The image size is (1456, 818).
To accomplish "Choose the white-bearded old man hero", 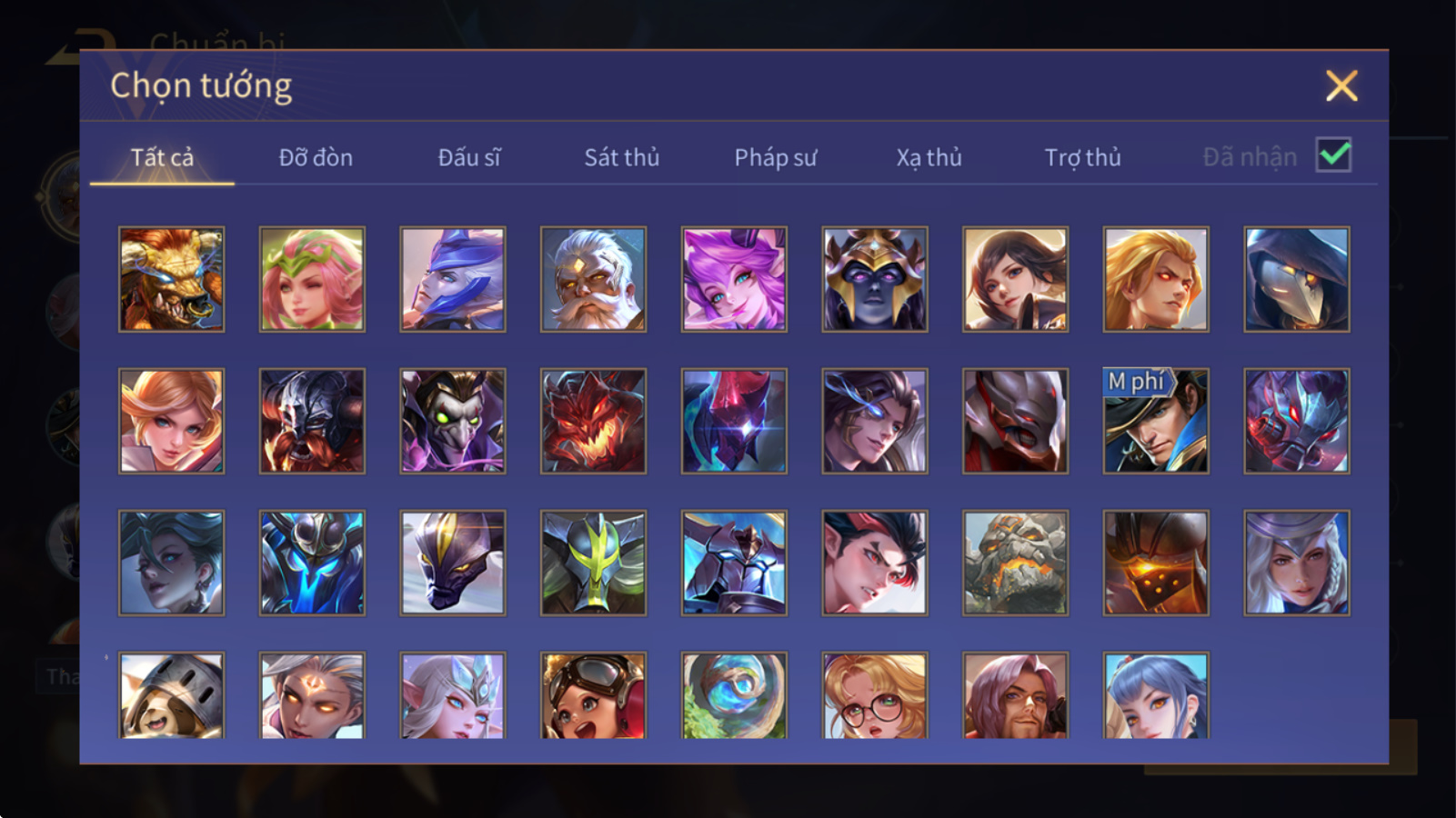I will [593, 279].
